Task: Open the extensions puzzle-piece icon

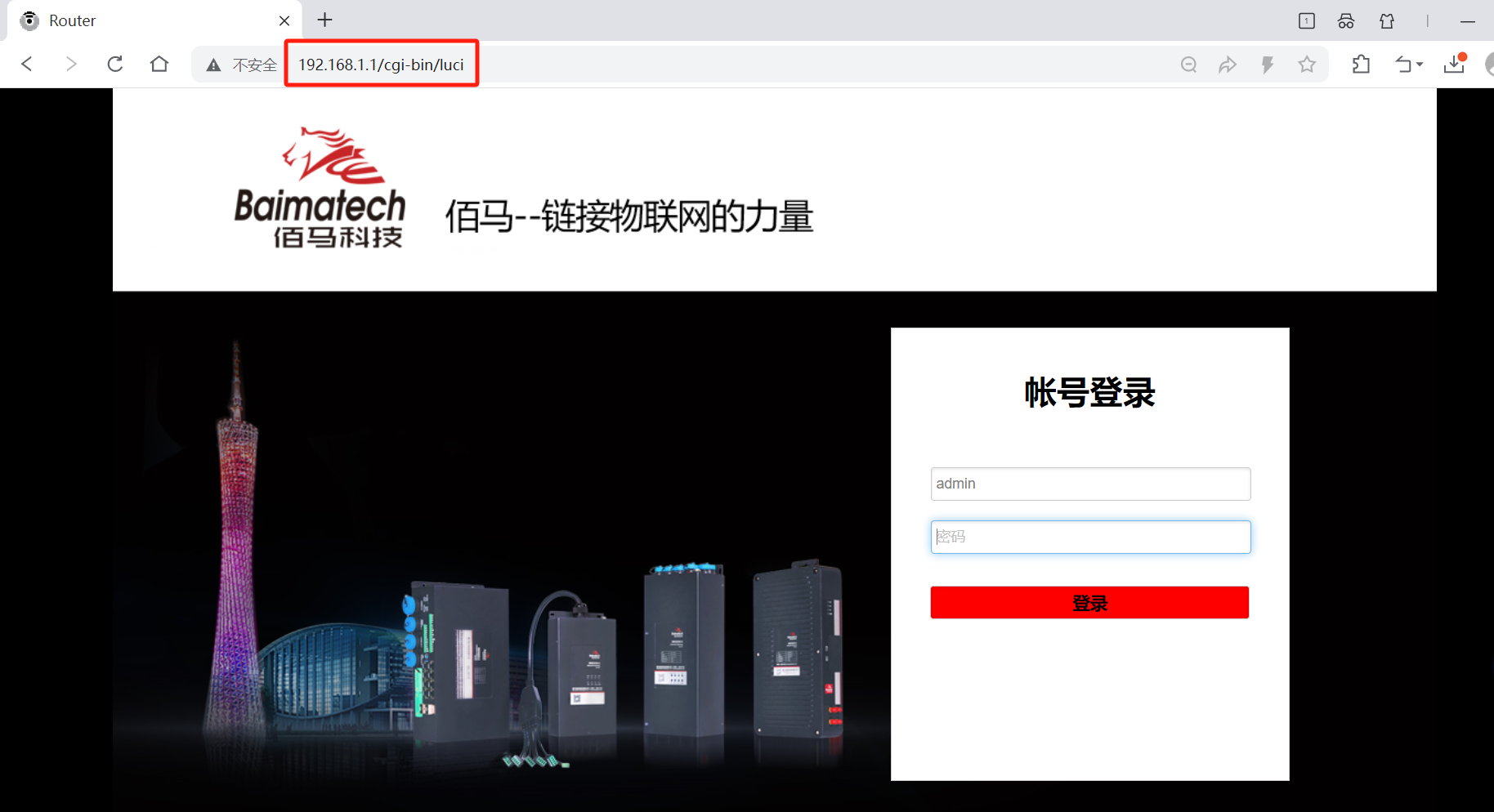Action: (1362, 64)
